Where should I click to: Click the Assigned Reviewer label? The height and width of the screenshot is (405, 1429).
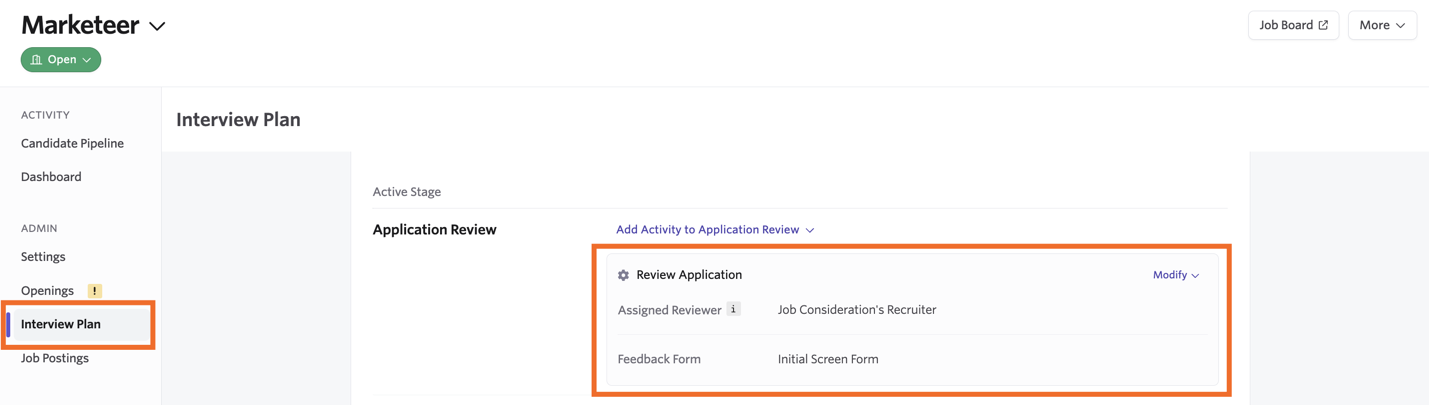pos(669,310)
